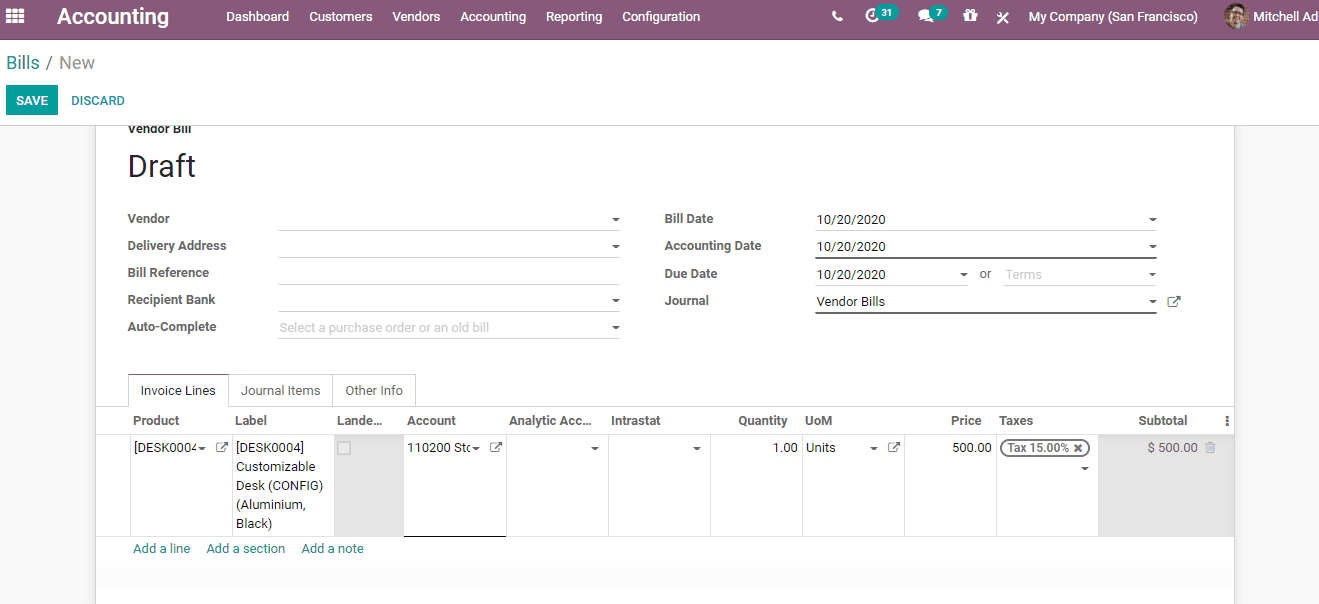Open the DESK0004 product external link
The image size is (1319, 604).
tap(221, 447)
